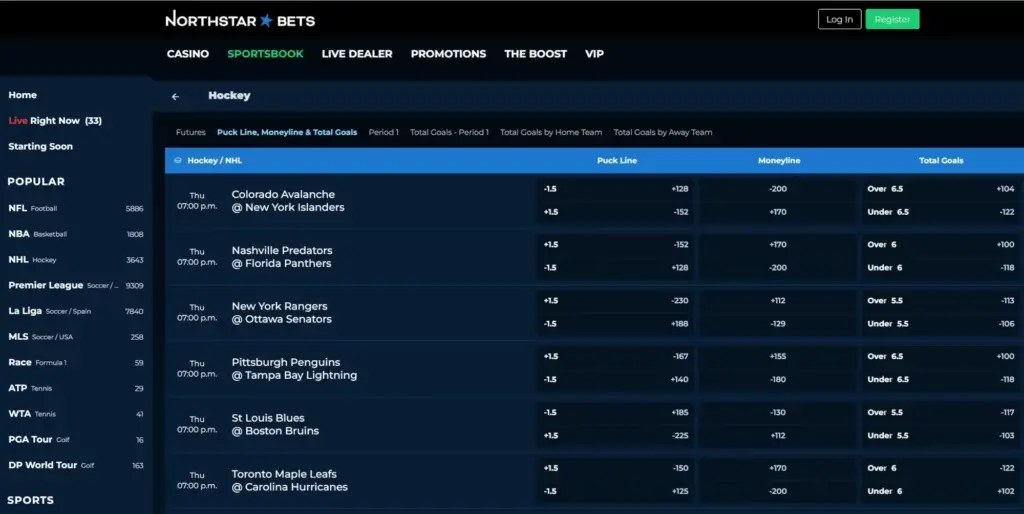Pick Tampa Bay Lightning moneyline -180
This screenshot has width=1024, height=514.
(x=778, y=379)
